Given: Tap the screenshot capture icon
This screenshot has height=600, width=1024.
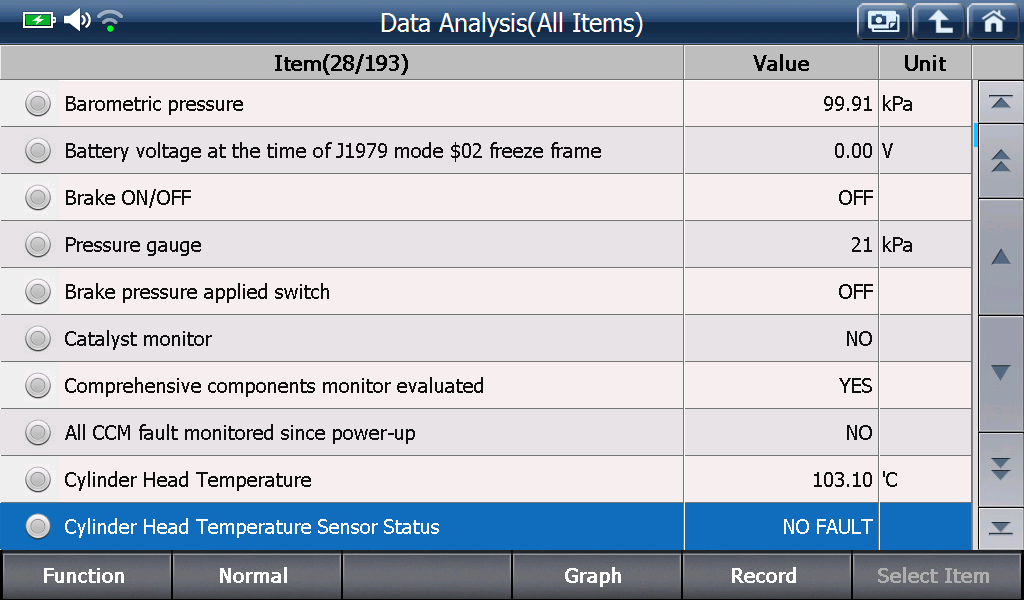Looking at the screenshot, I should tap(883, 22).
